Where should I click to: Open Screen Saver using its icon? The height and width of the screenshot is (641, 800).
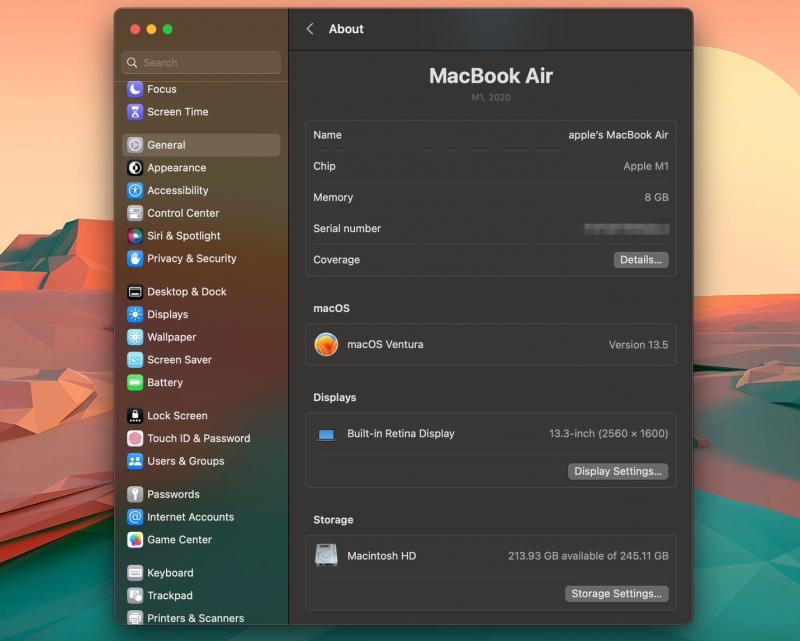click(x=135, y=360)
